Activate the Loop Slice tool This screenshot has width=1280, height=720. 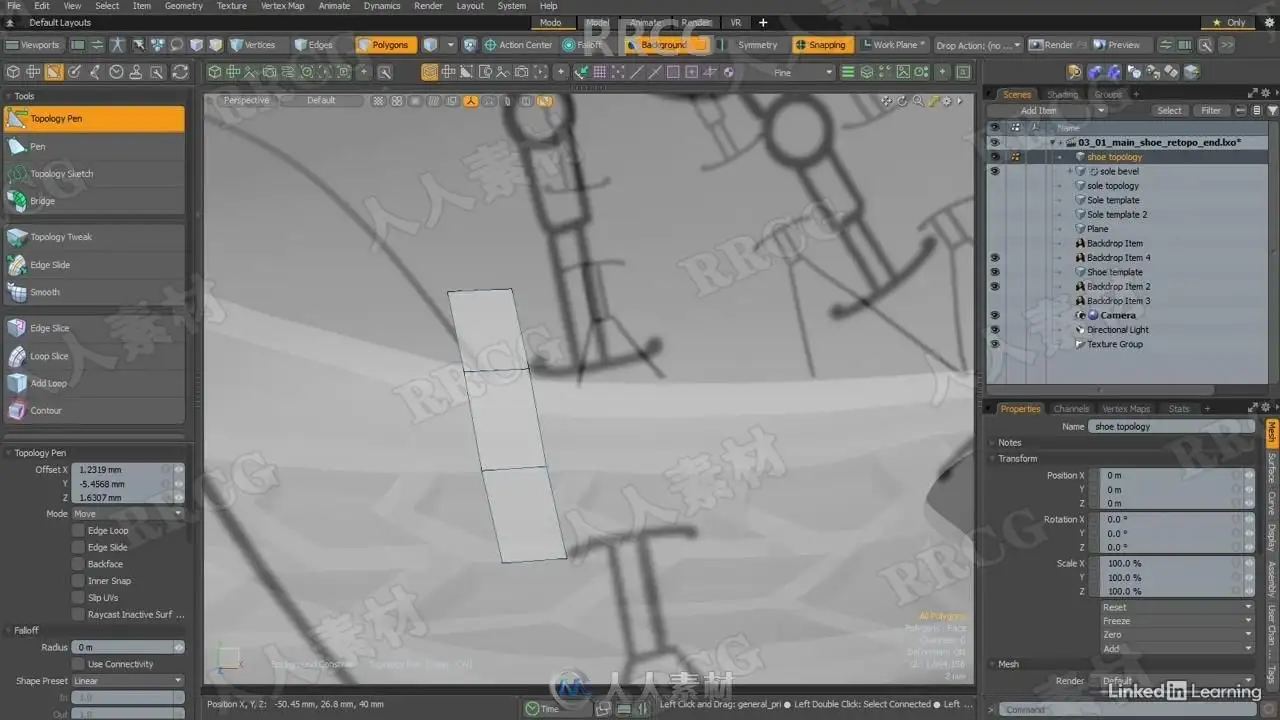coord(94,356)
